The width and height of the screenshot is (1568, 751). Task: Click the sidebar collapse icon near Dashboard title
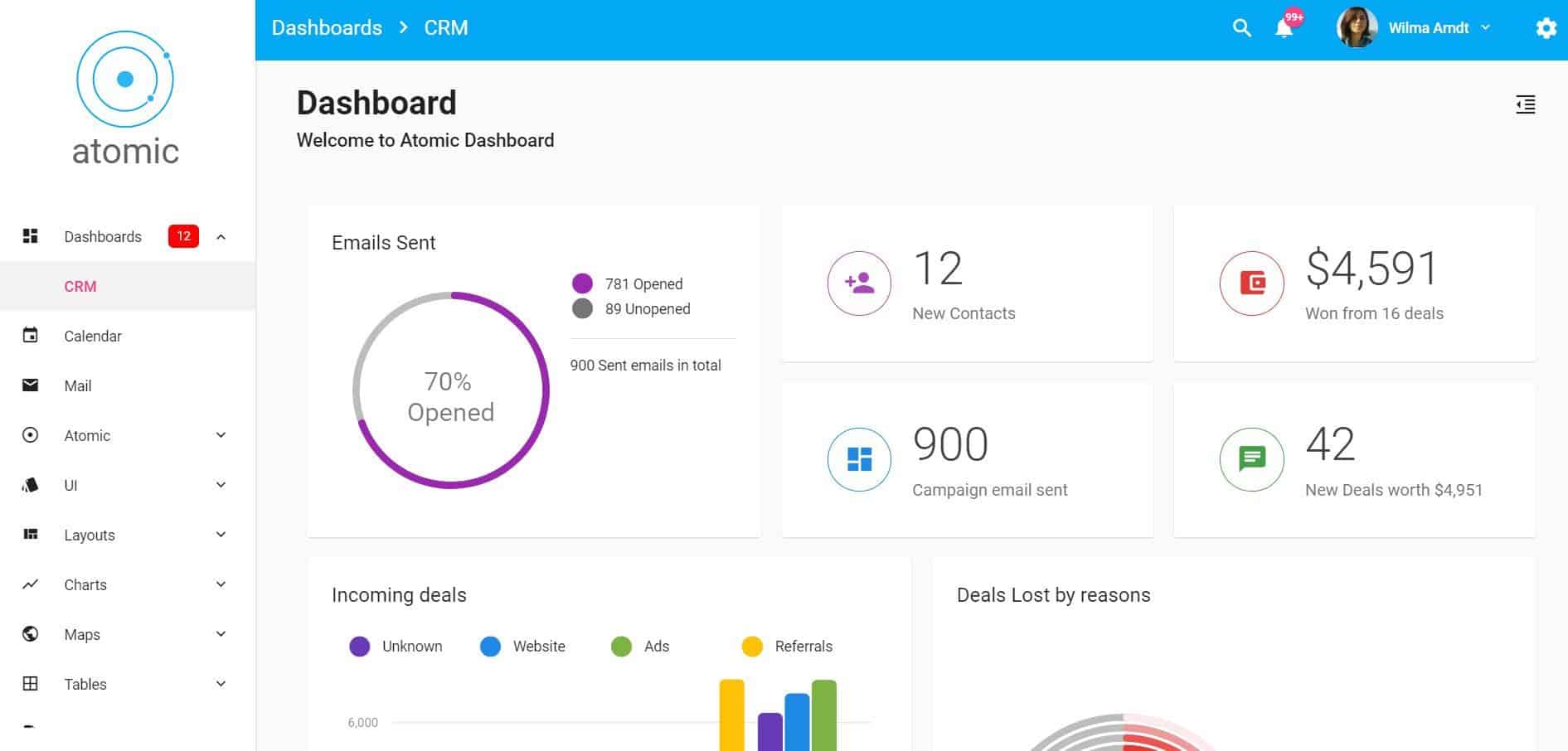click(x=1525, y=104)
